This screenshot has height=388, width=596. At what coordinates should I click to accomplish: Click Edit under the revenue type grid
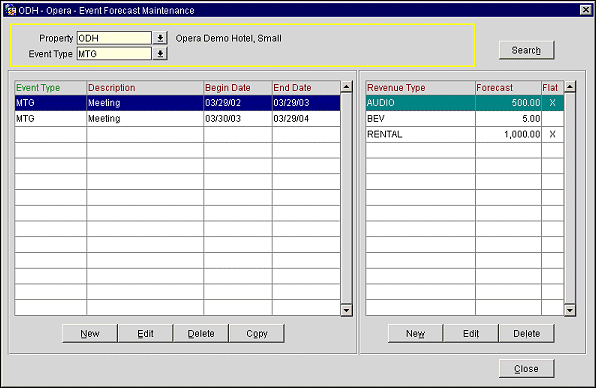pyautogui.click(x=471, y=333)
